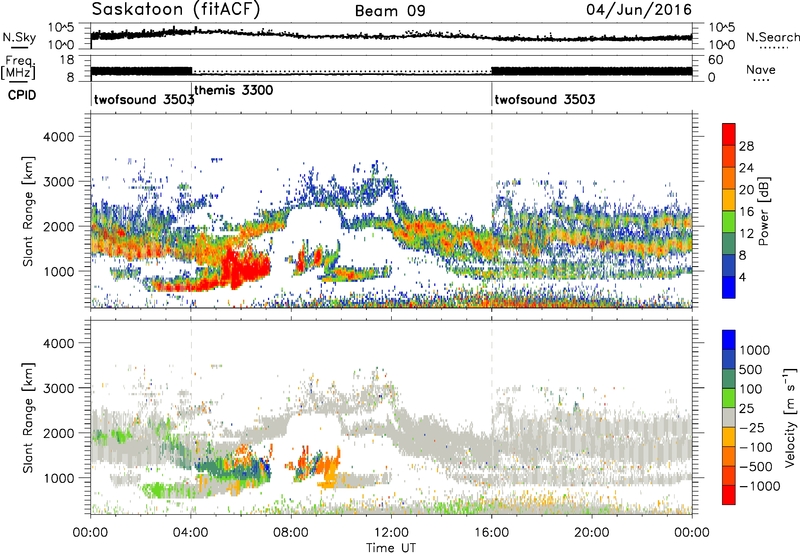Click the date "04/Jun/2016"
800x554 pixels.
coord(639,10)
